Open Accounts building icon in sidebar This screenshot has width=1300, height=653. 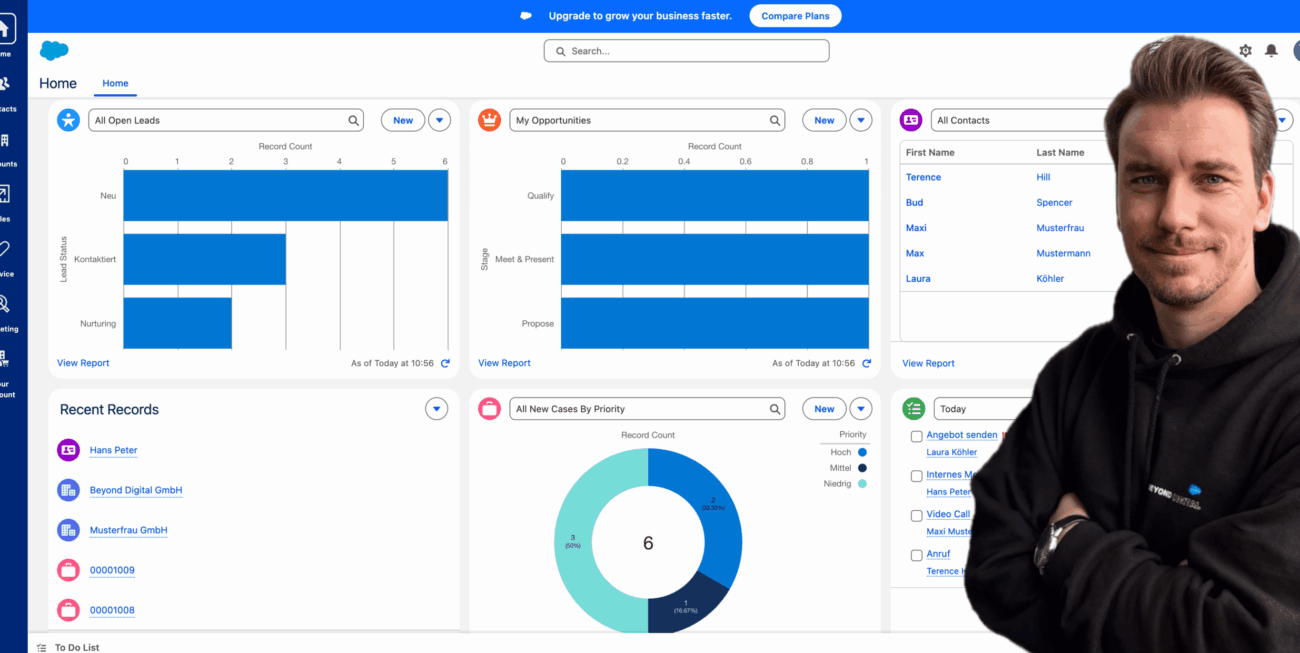5,139
